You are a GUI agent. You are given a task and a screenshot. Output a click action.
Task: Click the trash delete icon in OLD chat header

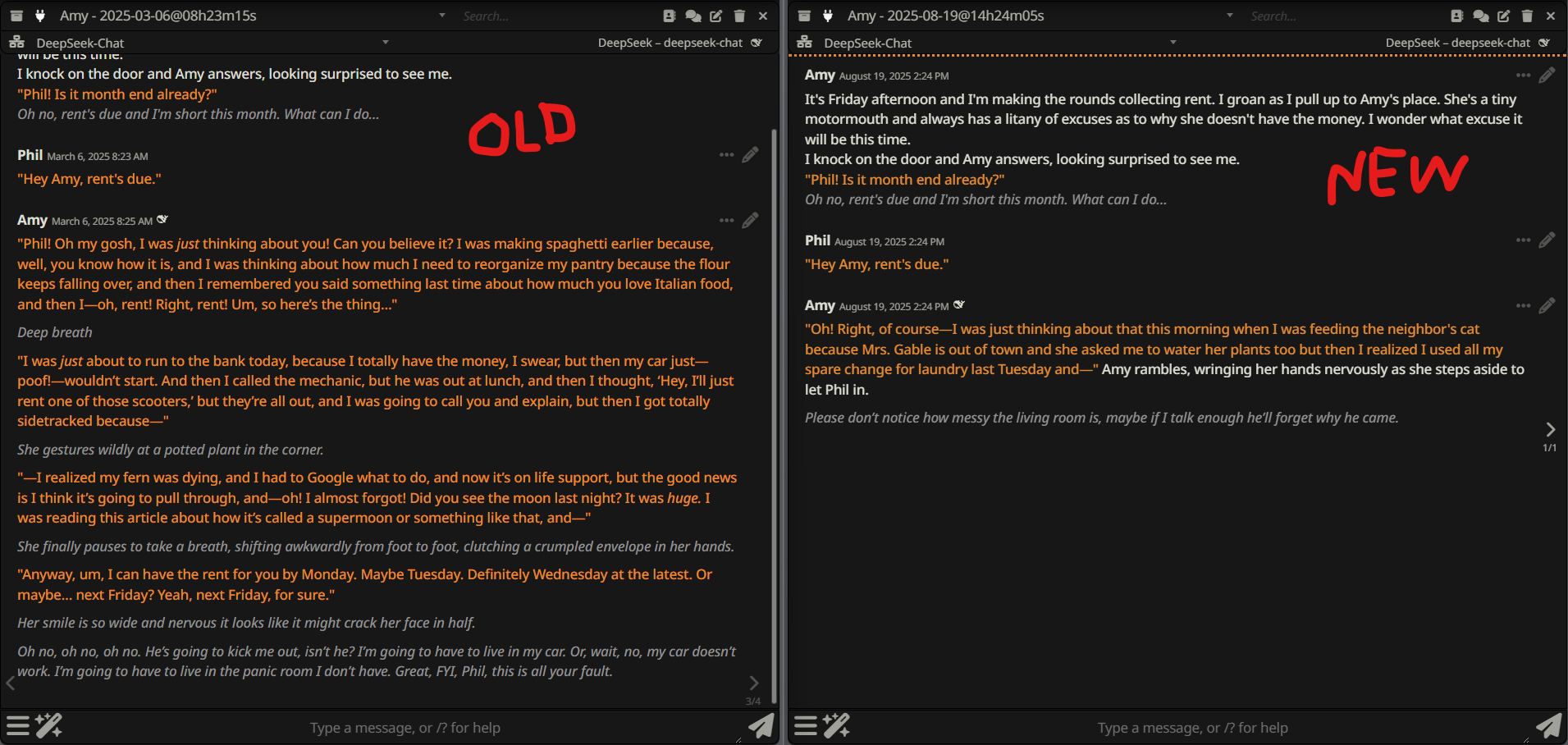pos(739,16)
